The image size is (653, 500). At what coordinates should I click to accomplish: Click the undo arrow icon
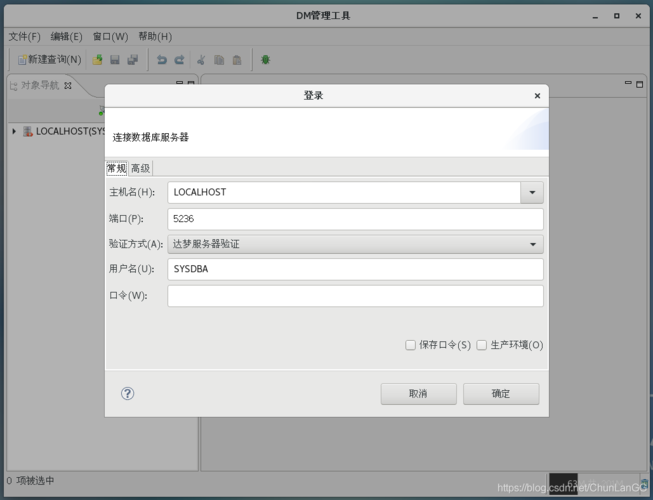162,60
